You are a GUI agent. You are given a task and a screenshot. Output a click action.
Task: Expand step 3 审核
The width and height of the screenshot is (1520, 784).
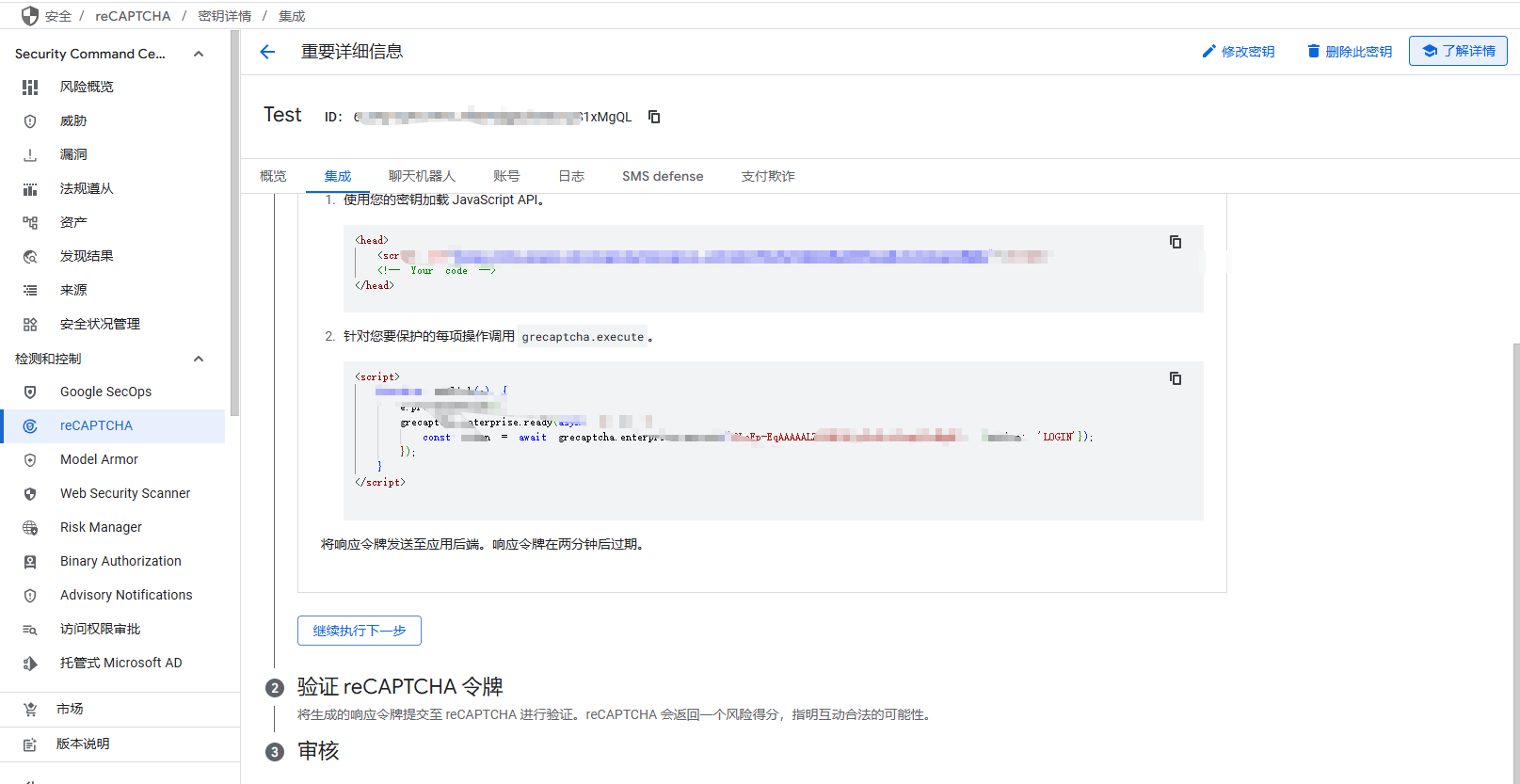[318, 751]
